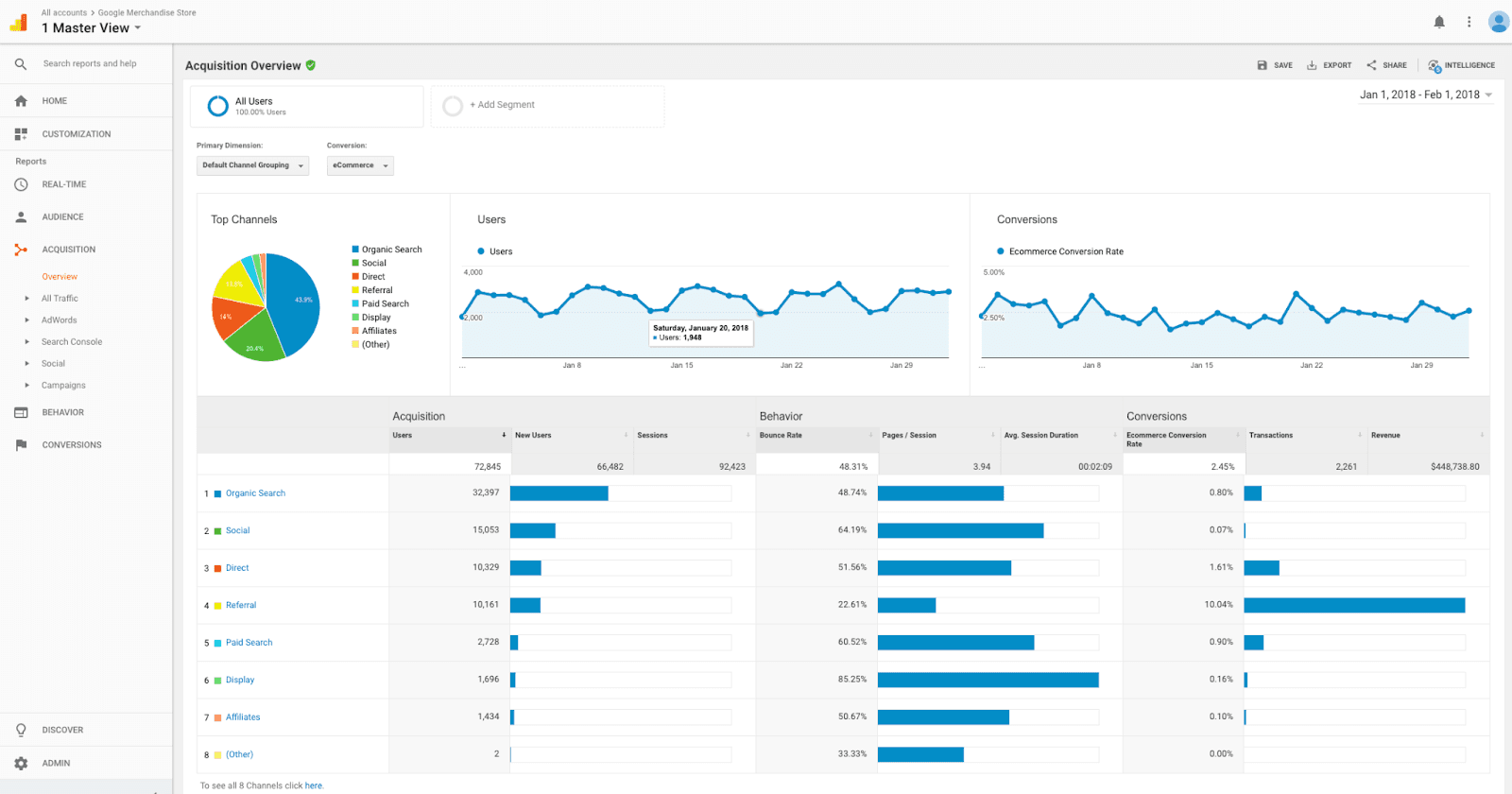The height and width of the screenshot is (794, 1512).
Task: Click the empty Add Segment circle
Action: [x=453, y=106]
